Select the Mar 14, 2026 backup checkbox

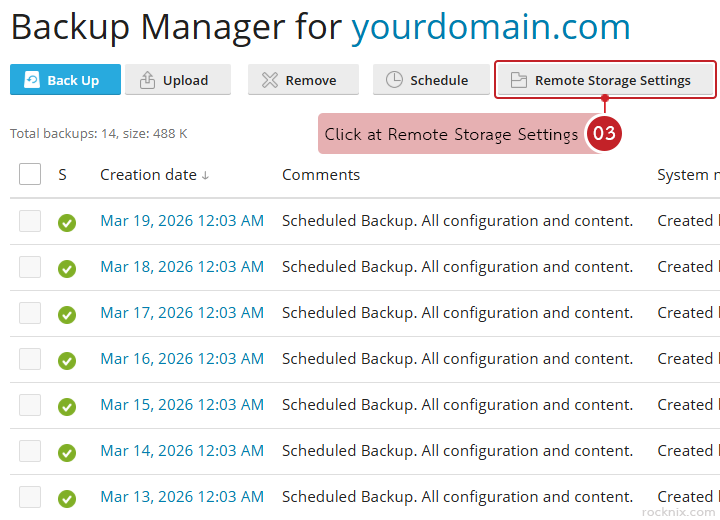[x=30, y=451]
